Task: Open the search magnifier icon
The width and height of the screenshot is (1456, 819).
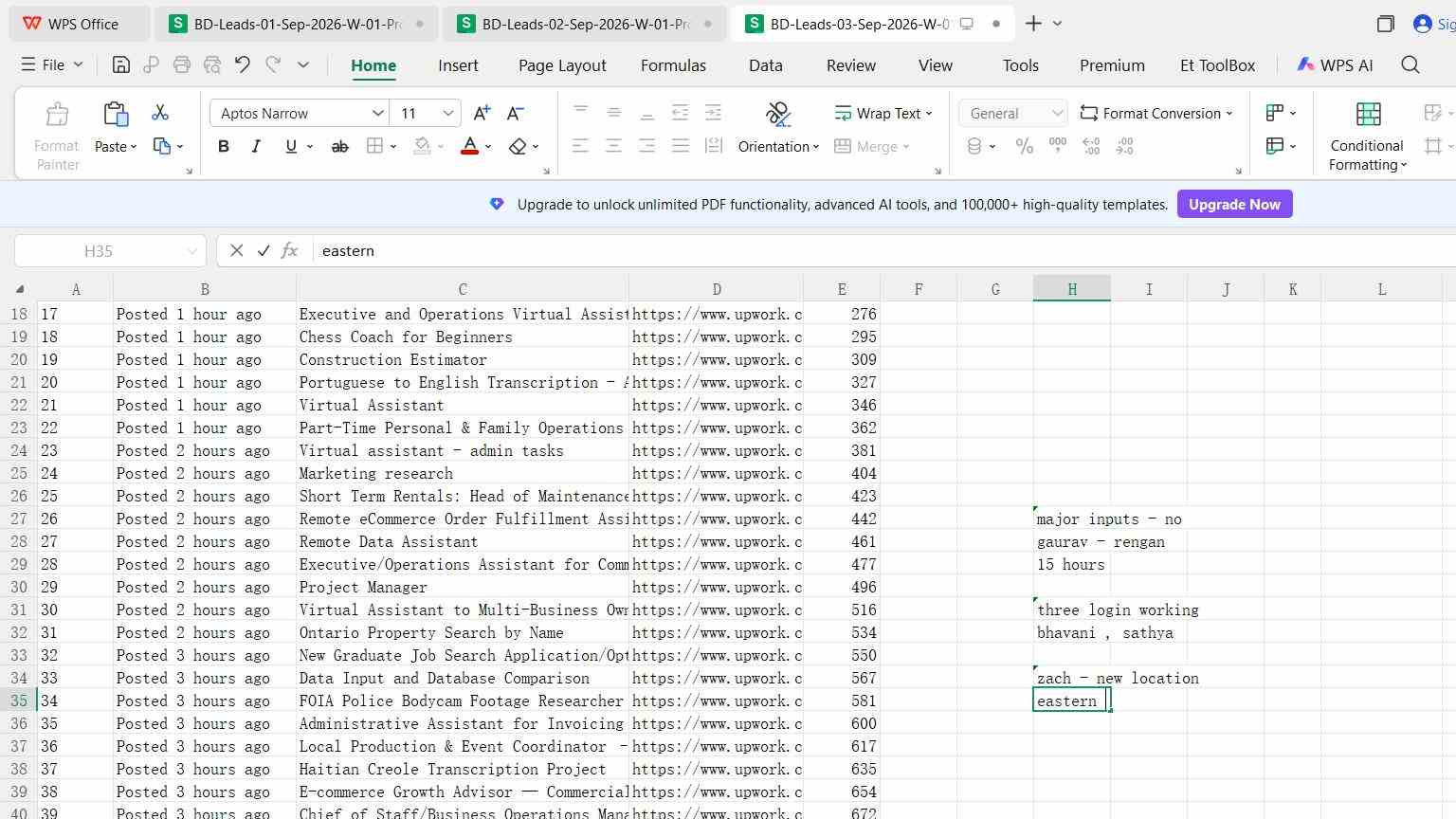Action: click(1410, 64)
